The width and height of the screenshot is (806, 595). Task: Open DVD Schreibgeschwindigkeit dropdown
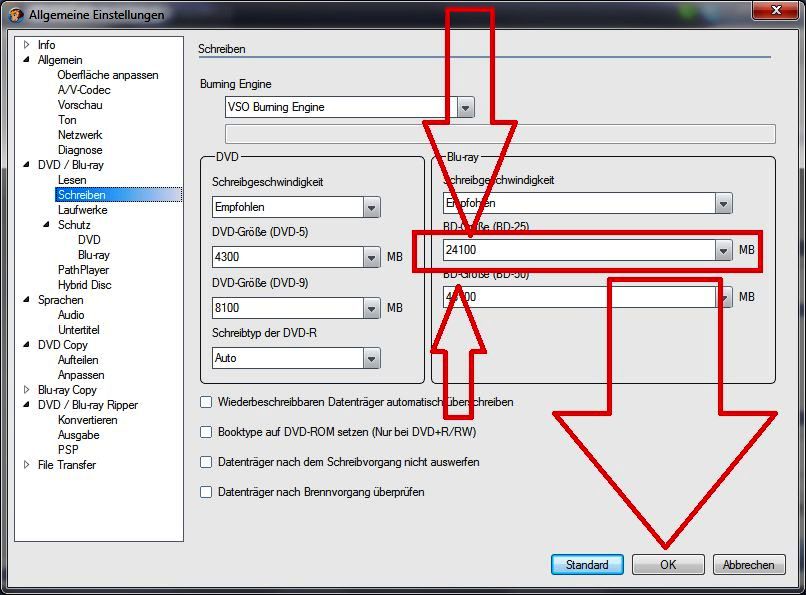pos(371,208)
